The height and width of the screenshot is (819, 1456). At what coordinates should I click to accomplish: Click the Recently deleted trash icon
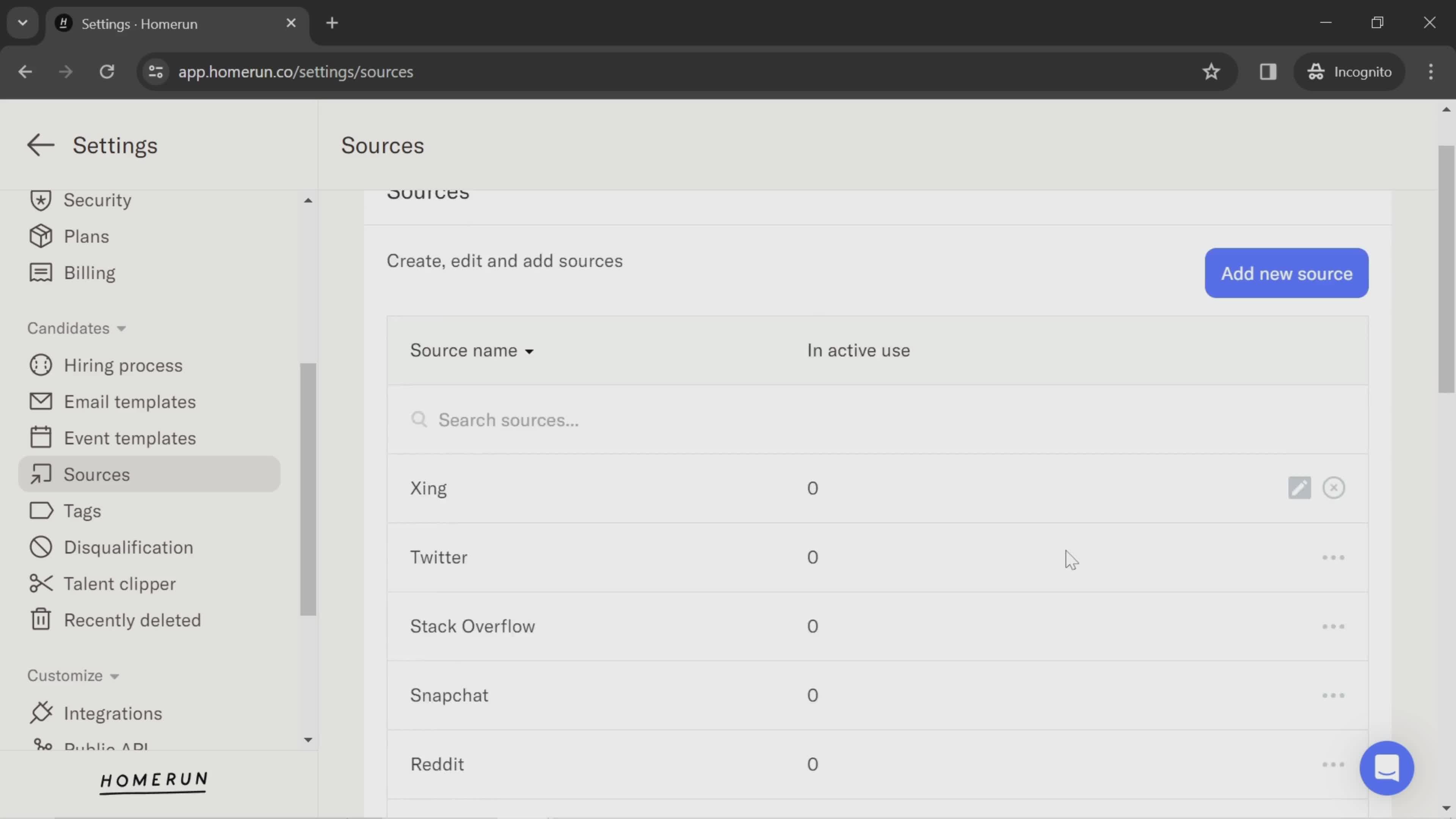coord(41,620)
